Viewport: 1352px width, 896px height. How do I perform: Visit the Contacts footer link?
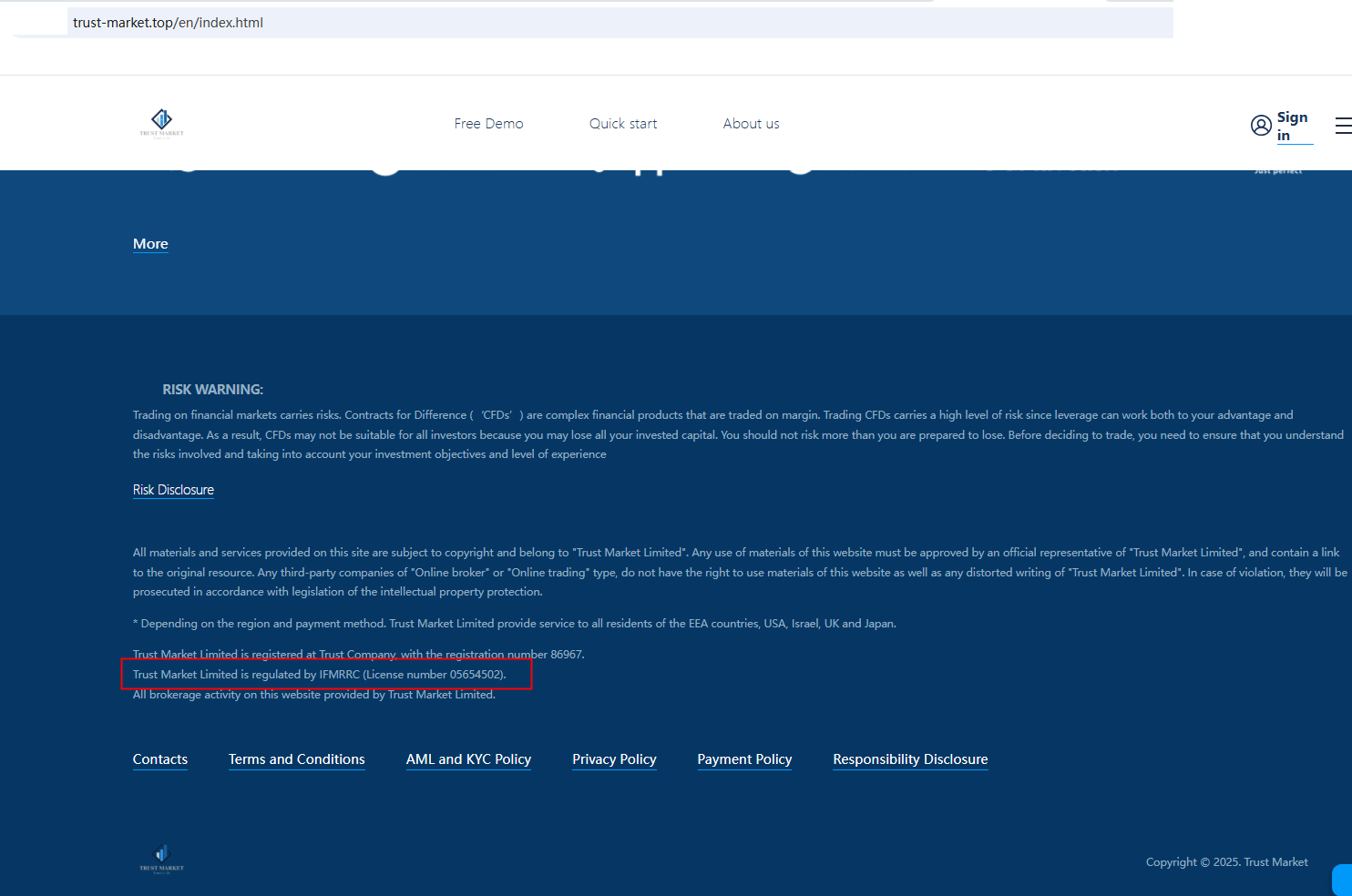pyautogui.click(x=160, y=759)
